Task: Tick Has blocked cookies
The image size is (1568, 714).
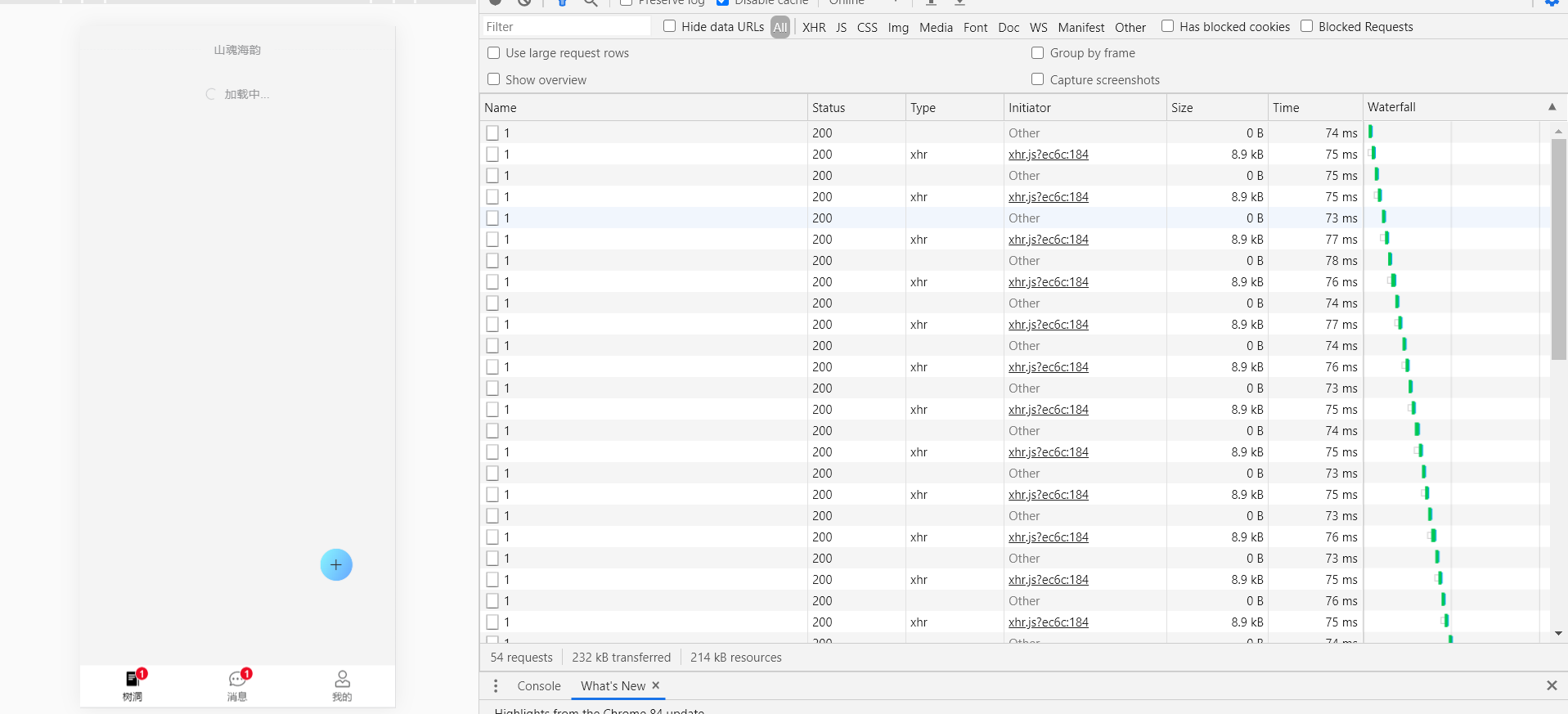Action: point(1167,26)
